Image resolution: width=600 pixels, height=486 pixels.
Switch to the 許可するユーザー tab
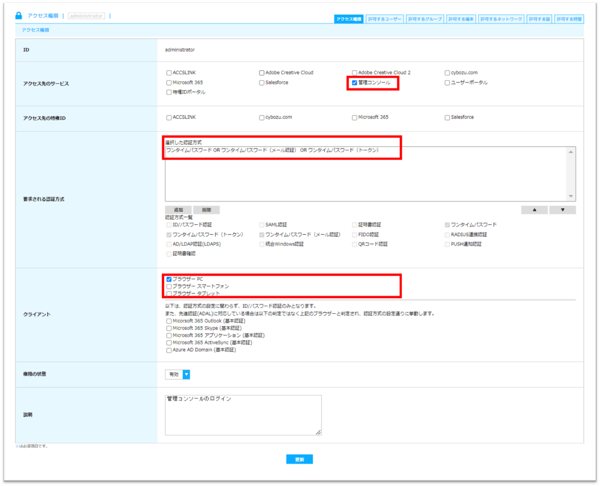[385, 19]
